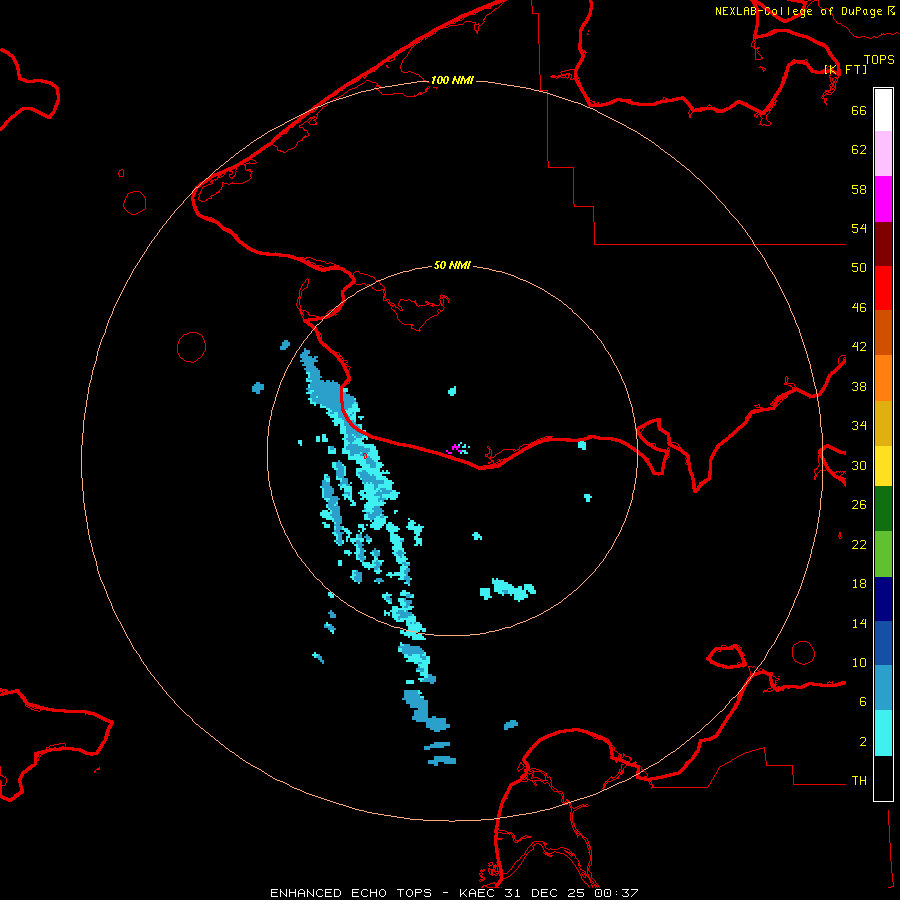
Task: Click the 26 legend value
Action: (x=859, y=505)
